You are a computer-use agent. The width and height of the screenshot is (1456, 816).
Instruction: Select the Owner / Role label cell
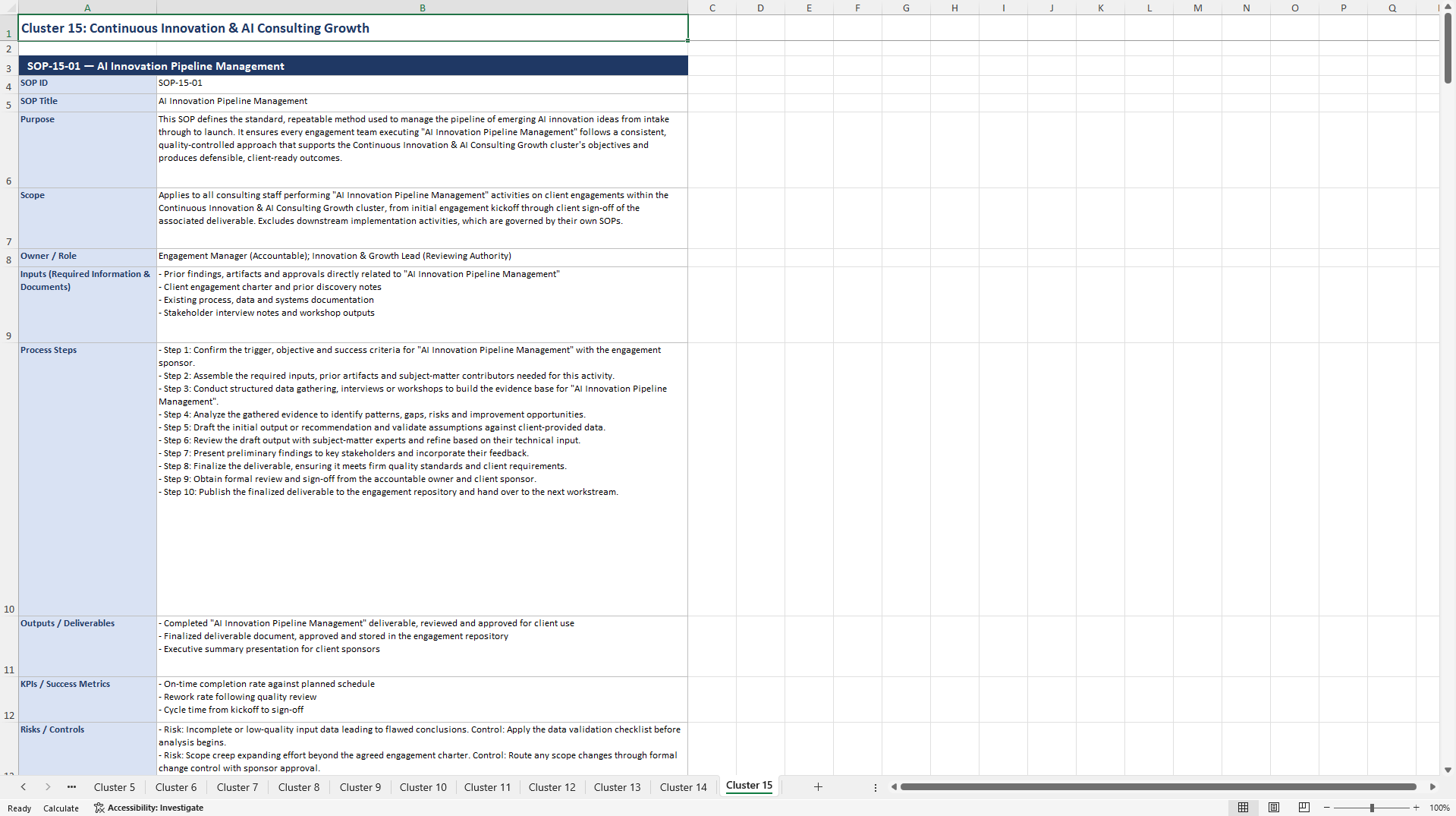tap(87, 257)
